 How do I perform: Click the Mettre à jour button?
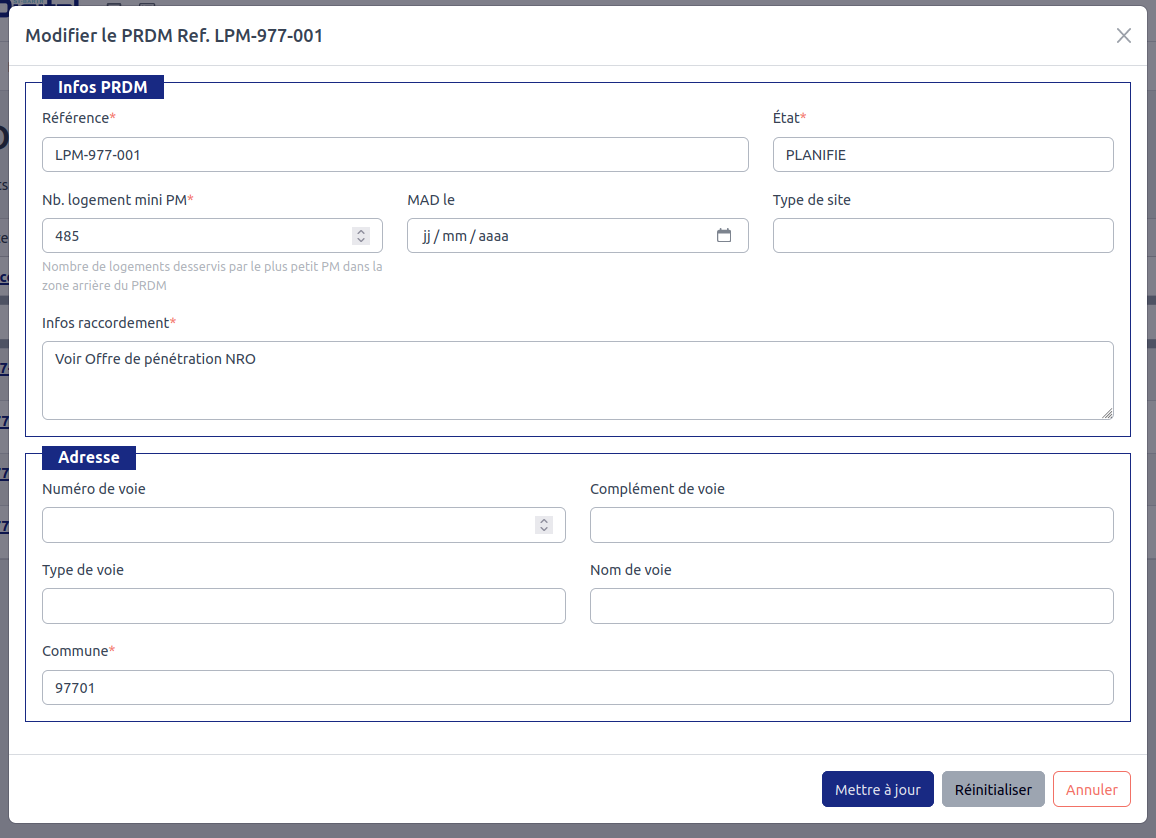[877, 789]
